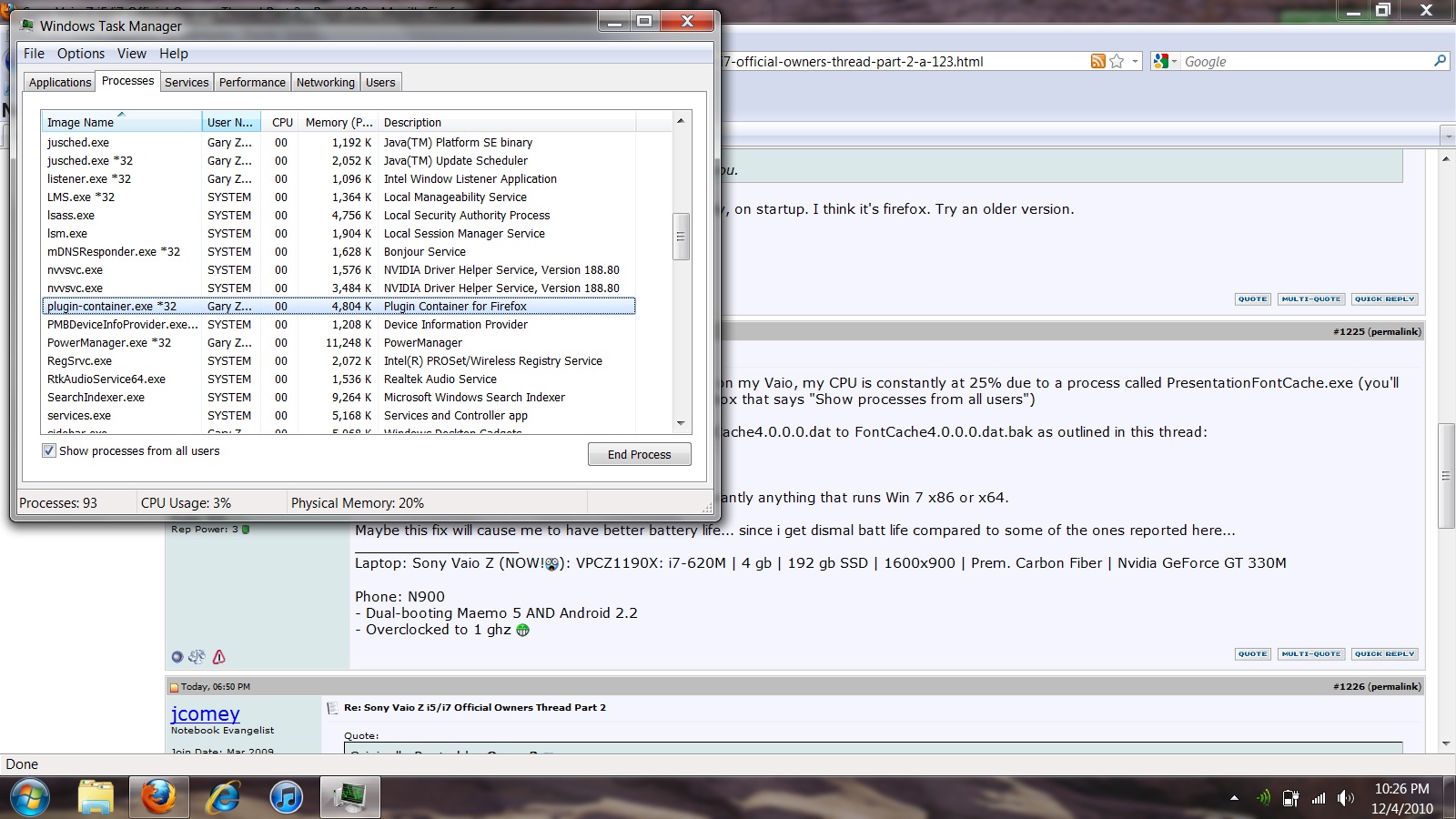Open Windows Explorer folder taskbar icon
Screen dimensions: 1456x819
[x=96, y=798]
